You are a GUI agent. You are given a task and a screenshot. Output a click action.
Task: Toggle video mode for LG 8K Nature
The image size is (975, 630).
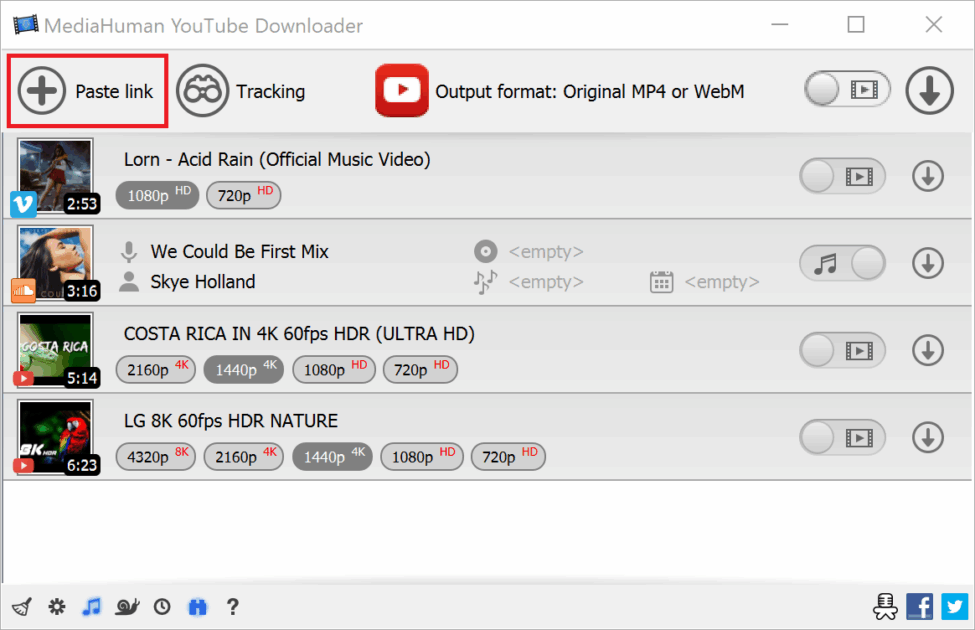click(x=843, y=438)
